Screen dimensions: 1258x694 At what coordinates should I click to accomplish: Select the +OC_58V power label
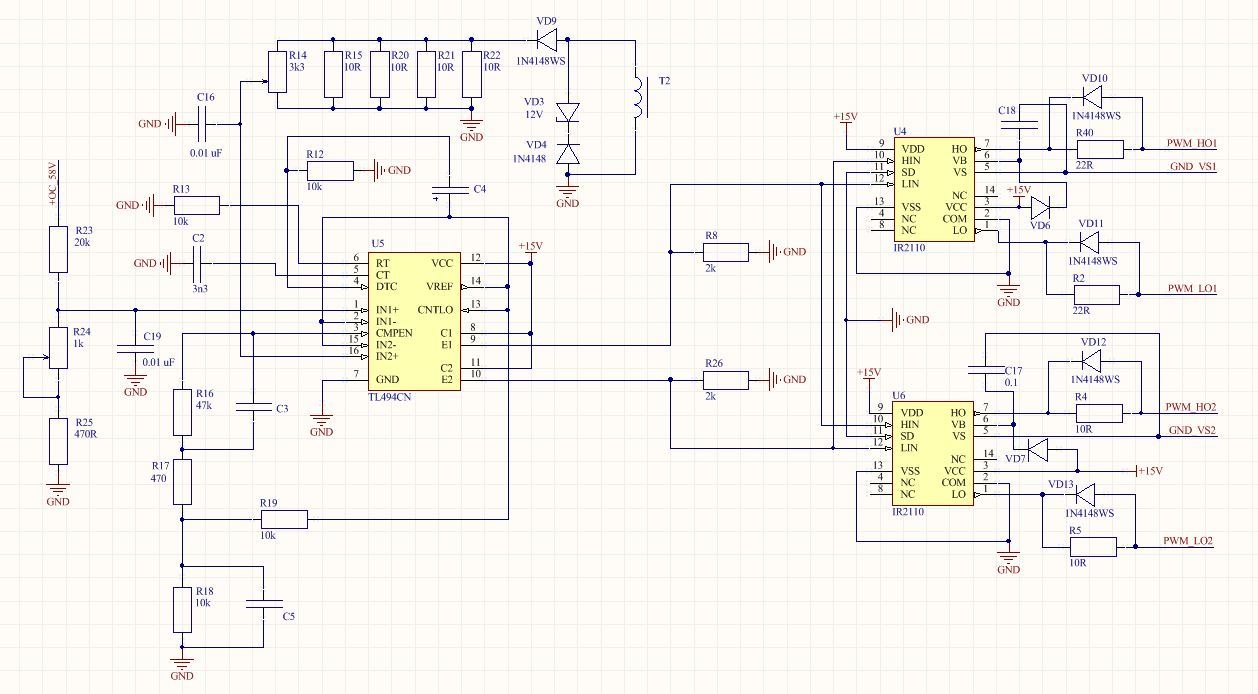coord(54,186)
